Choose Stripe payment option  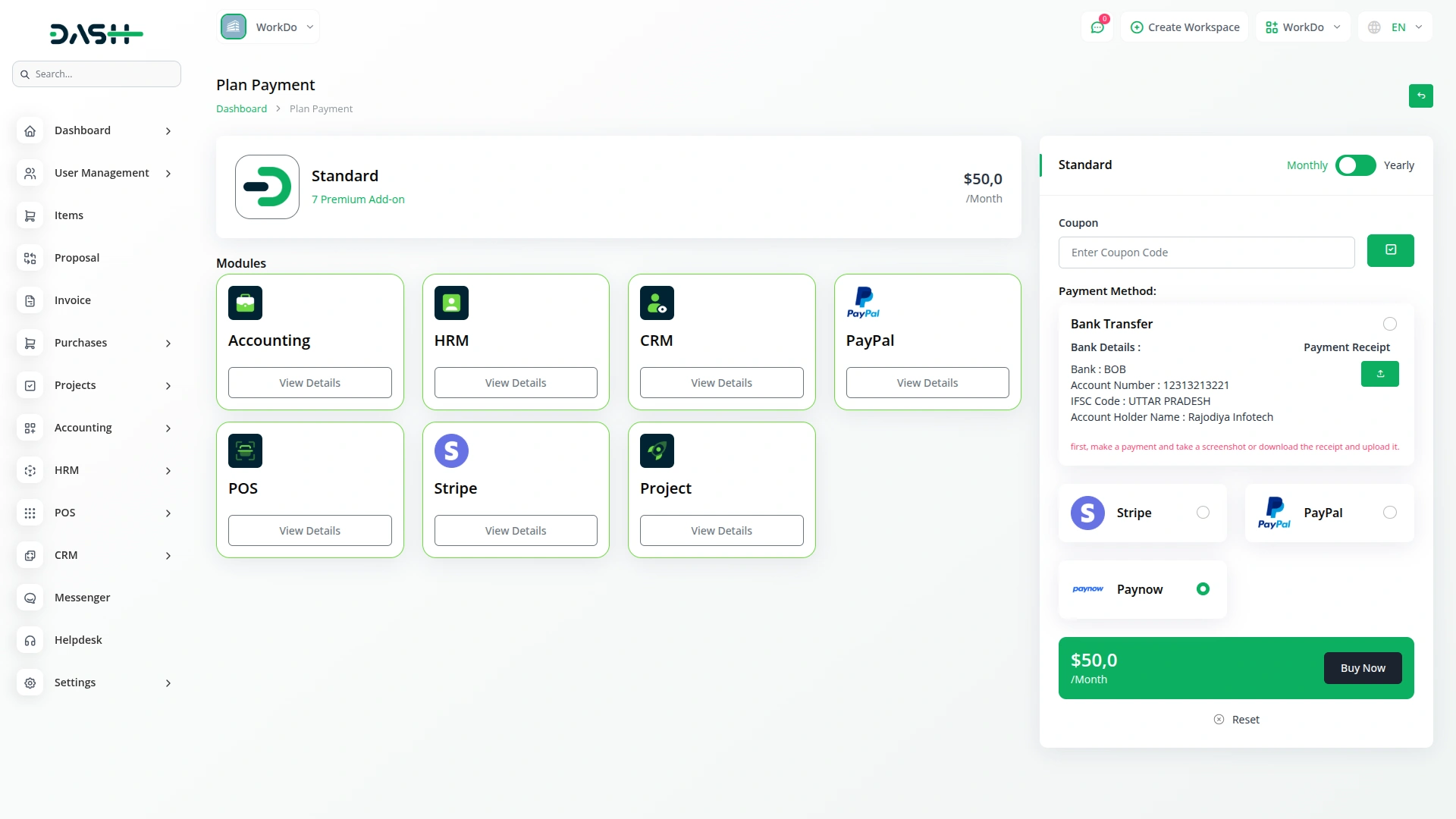click(1203, 512)
